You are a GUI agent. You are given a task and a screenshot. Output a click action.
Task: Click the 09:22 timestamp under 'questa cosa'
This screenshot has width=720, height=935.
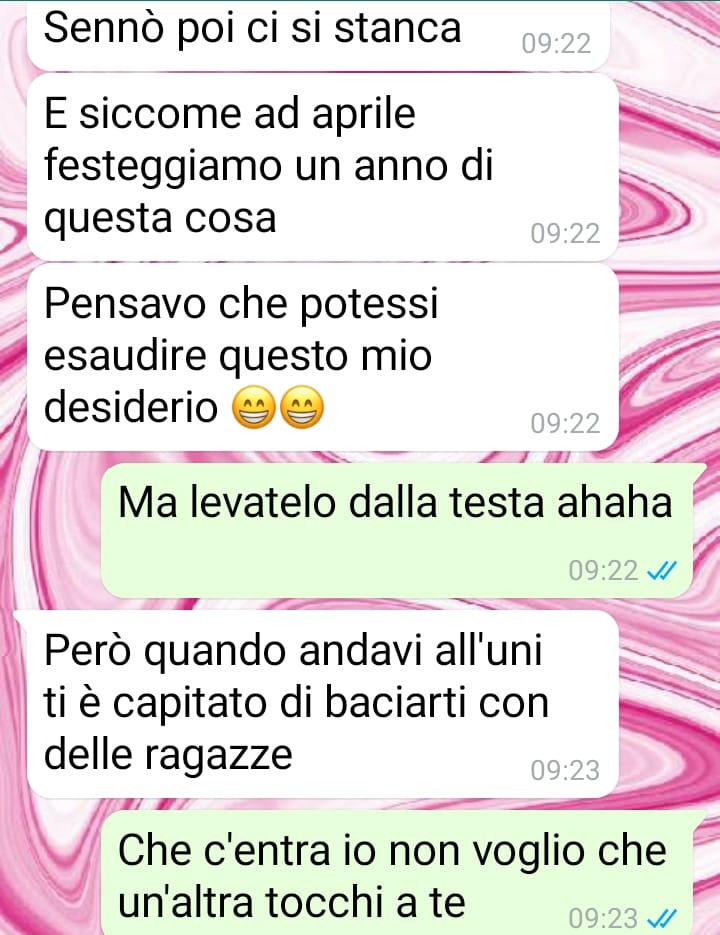(565, 234)
